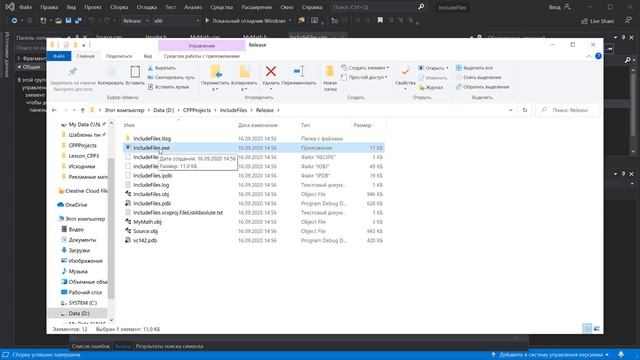Click Deselect (Снять выделение) in ribbon
Viewport: 640px width, 360px height.
[478, 77]
